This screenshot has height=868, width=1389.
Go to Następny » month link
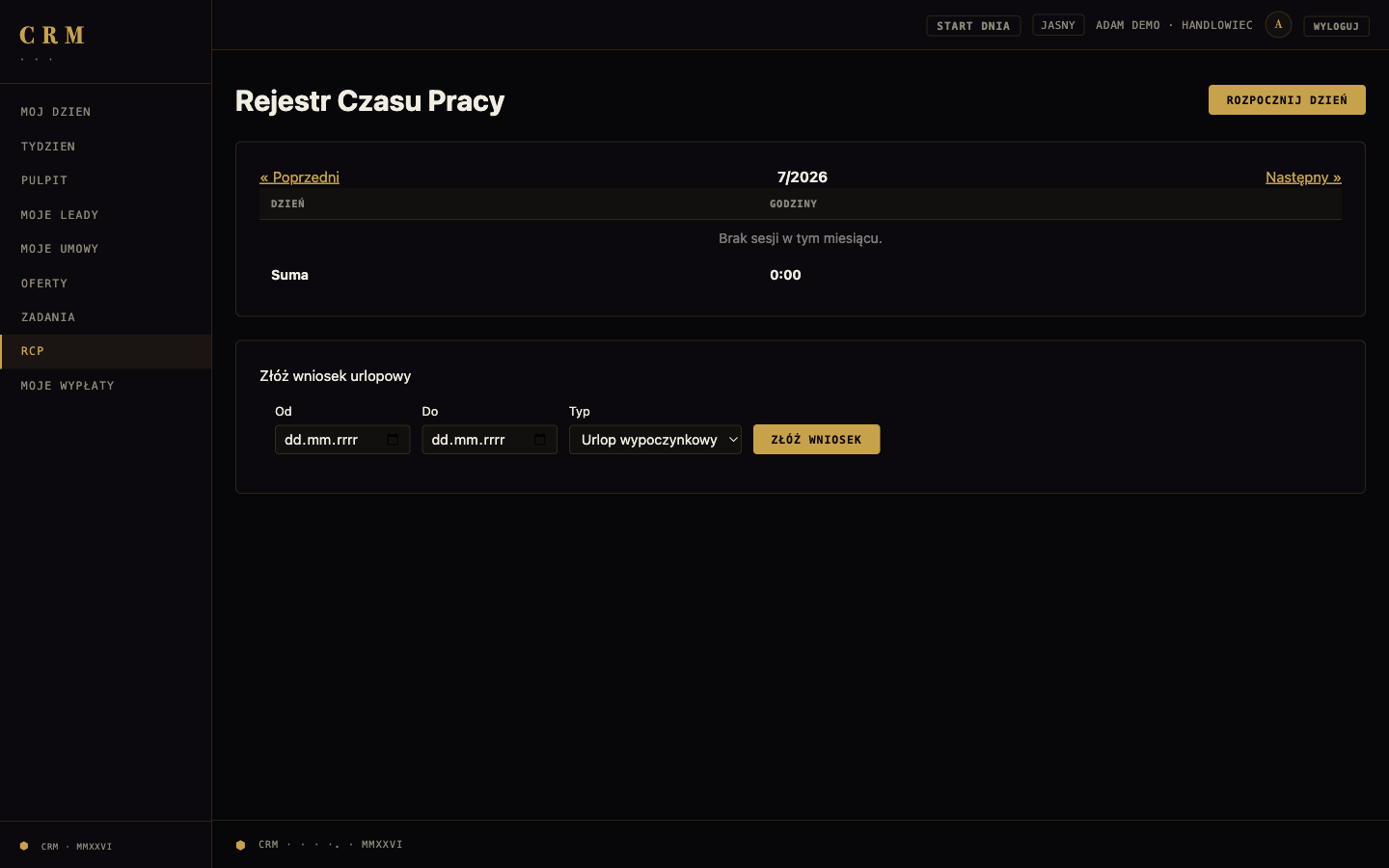[1303, 177]
